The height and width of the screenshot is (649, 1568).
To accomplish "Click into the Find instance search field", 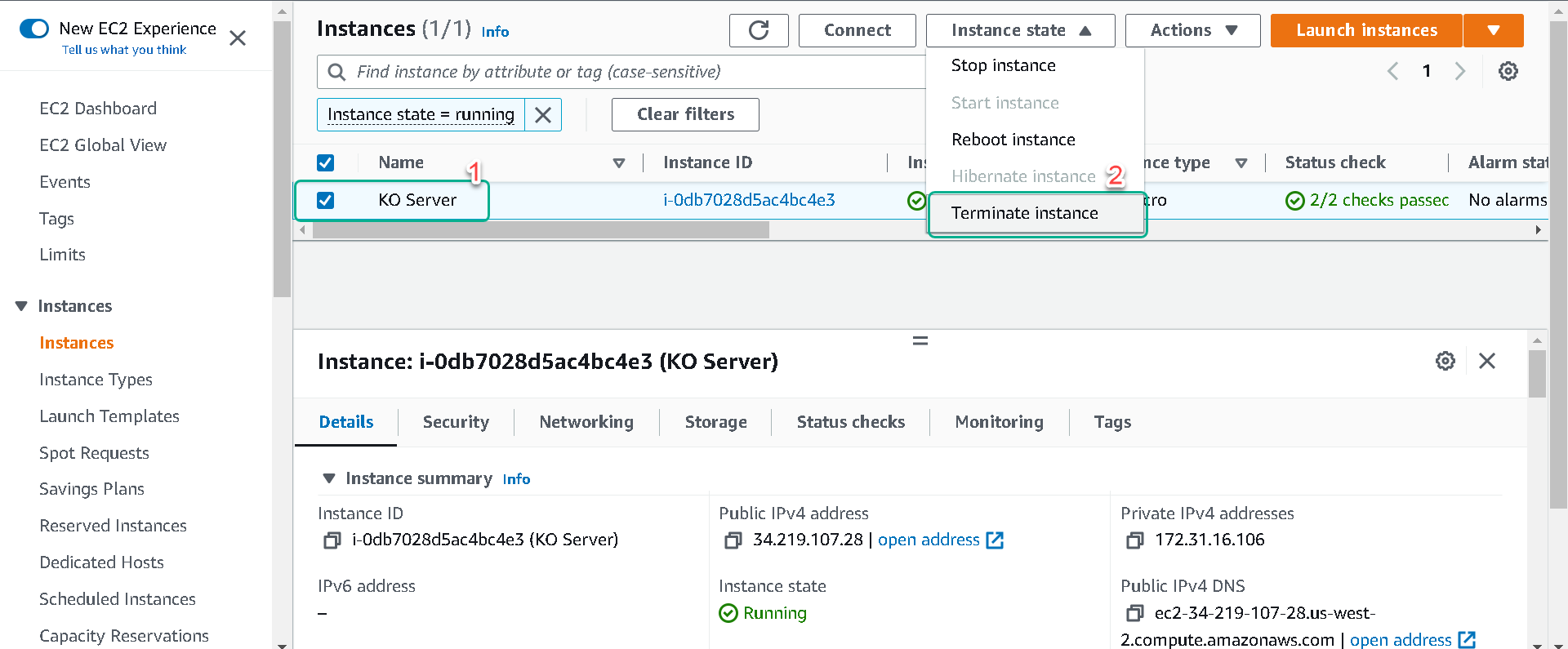I will point(621,72).
